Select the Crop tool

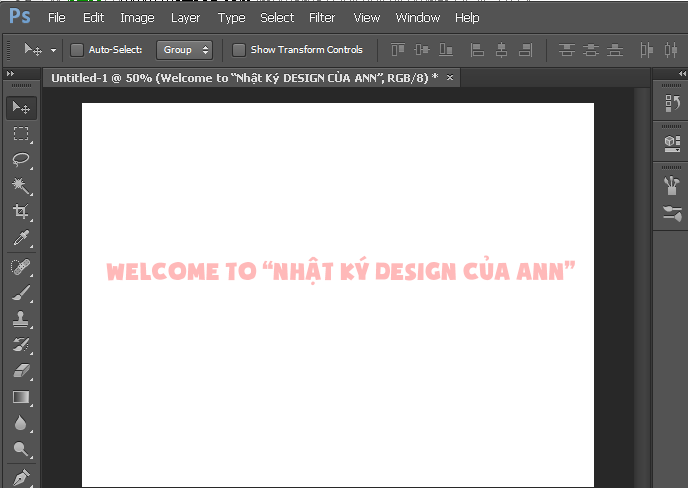[x=21, y=212]
